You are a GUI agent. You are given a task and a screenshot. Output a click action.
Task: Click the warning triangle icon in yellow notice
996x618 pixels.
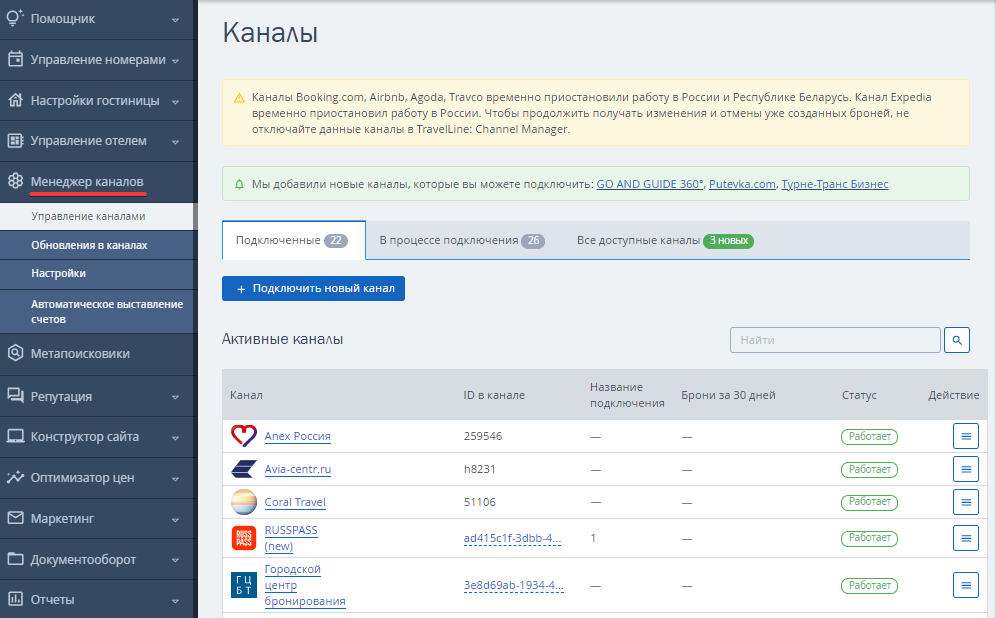point(239,98)
